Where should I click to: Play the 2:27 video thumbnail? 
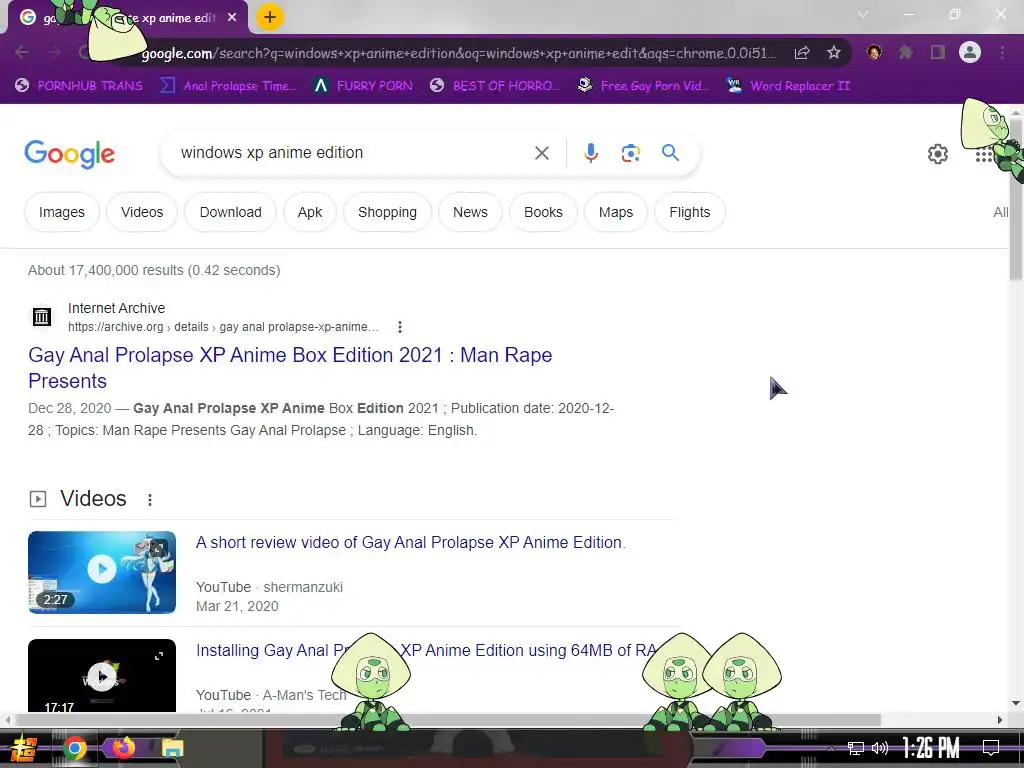[x=102, y=572]
